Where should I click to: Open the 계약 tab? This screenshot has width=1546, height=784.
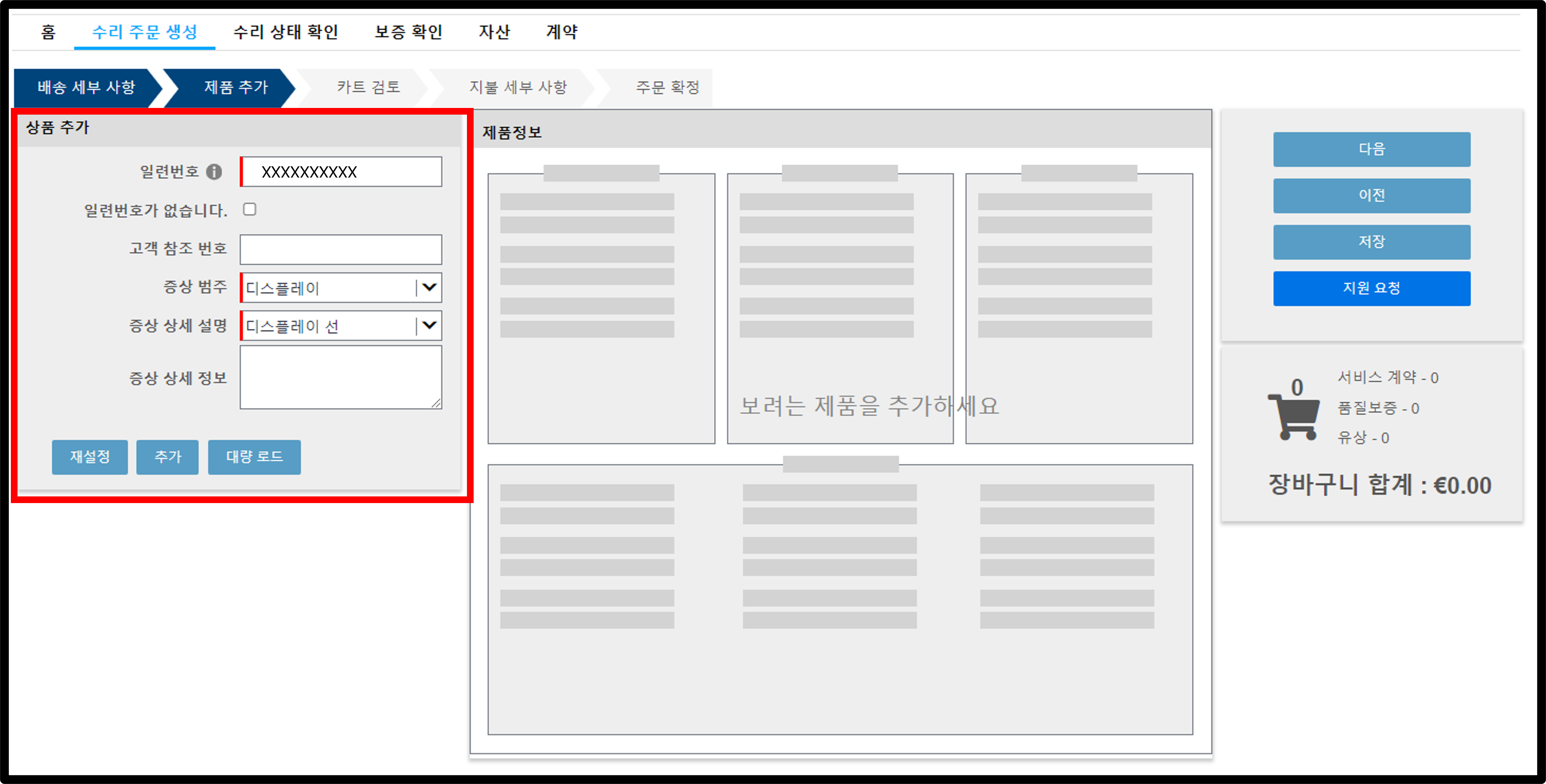pos(562,32)
